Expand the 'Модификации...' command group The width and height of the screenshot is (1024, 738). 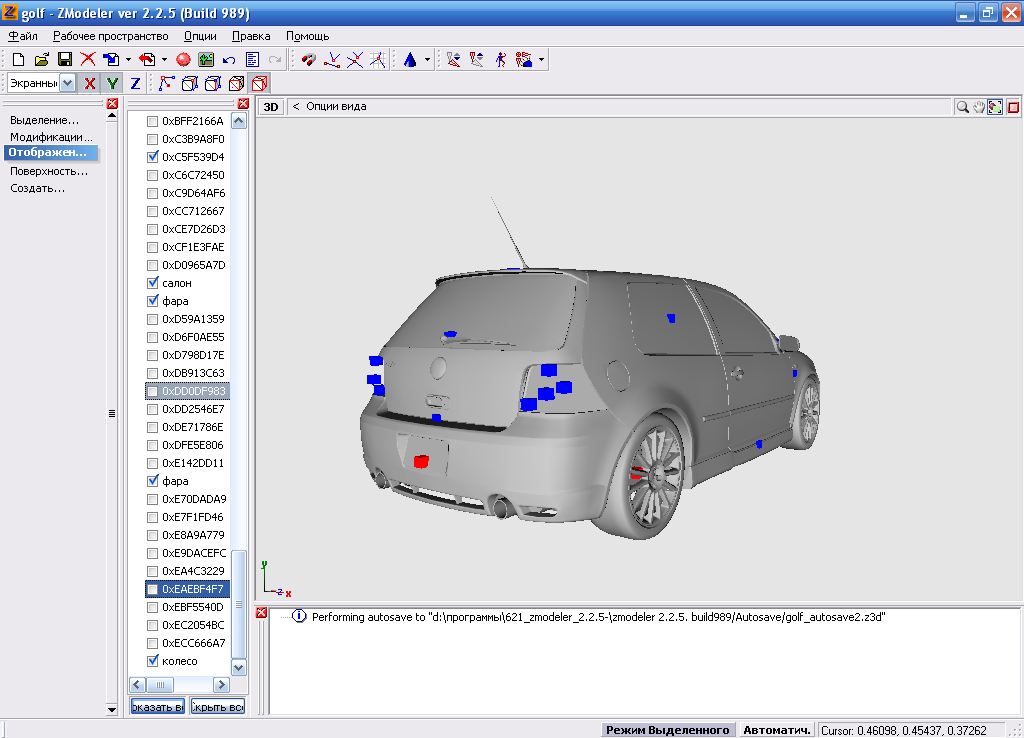(x=52, y=137)
